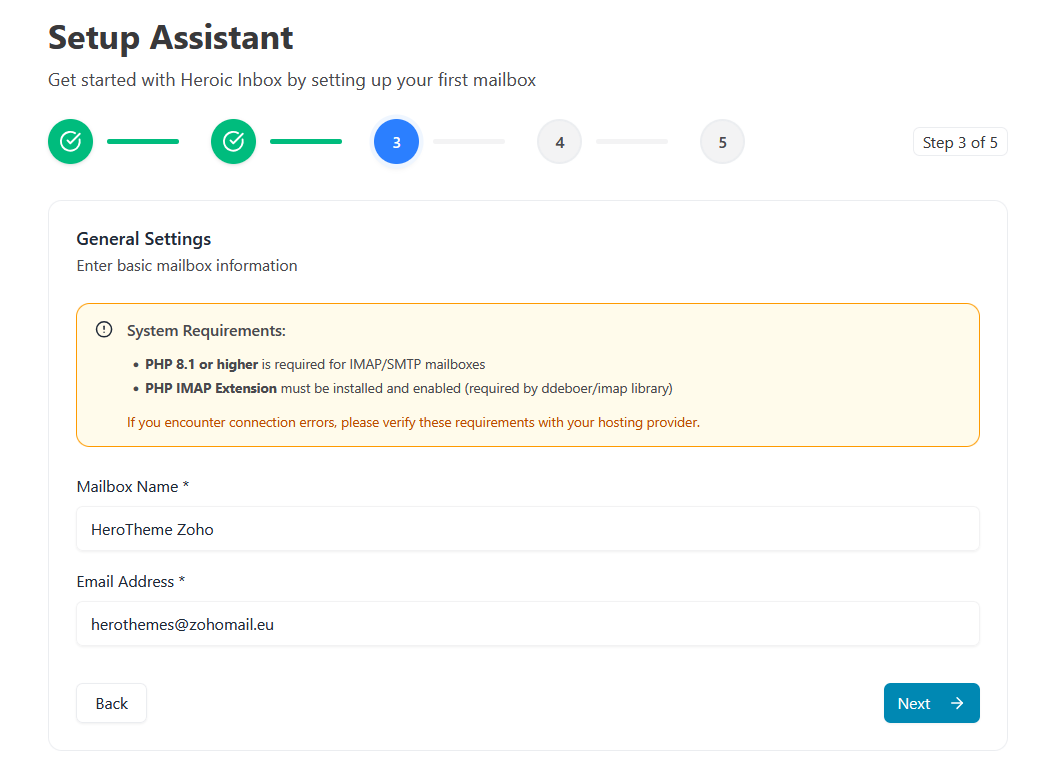Click the step 1 completed checkmark circle
This screenshot has height=772, width=1037.
click(70, 142)
